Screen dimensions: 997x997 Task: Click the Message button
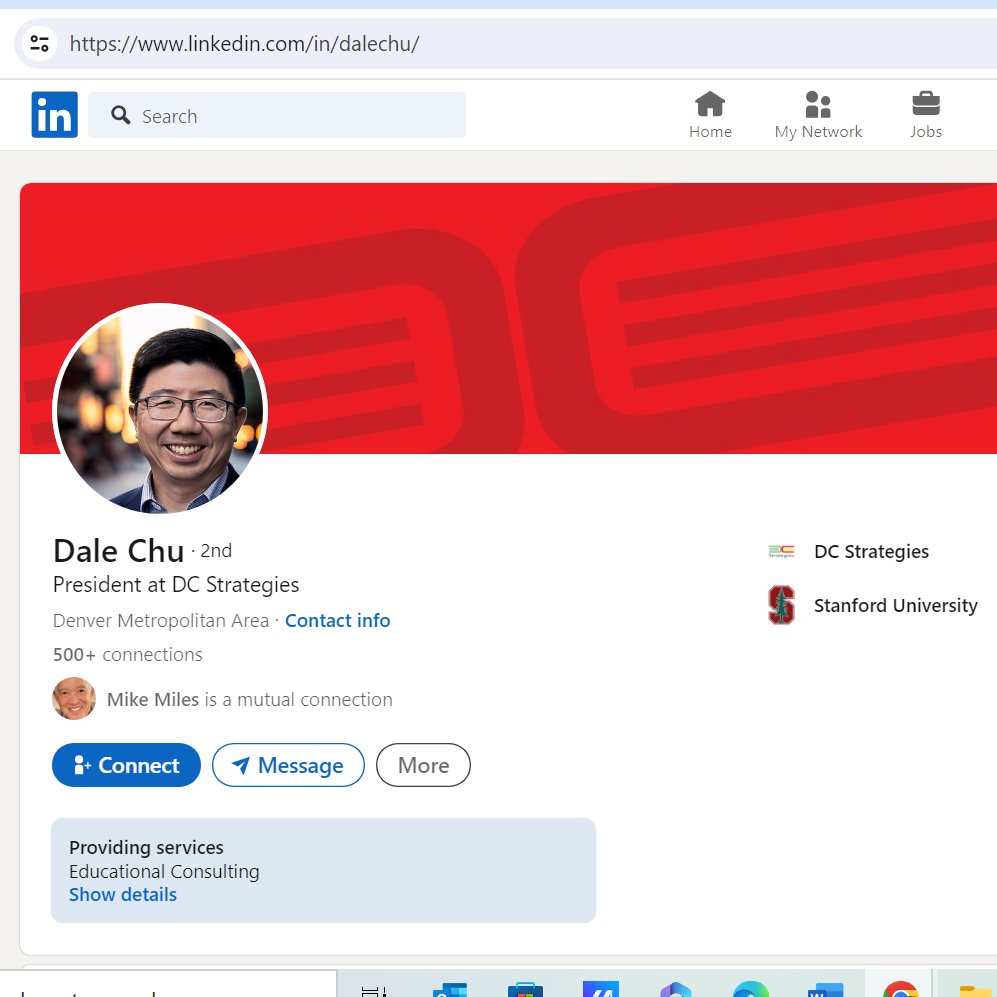click(288, 765)
